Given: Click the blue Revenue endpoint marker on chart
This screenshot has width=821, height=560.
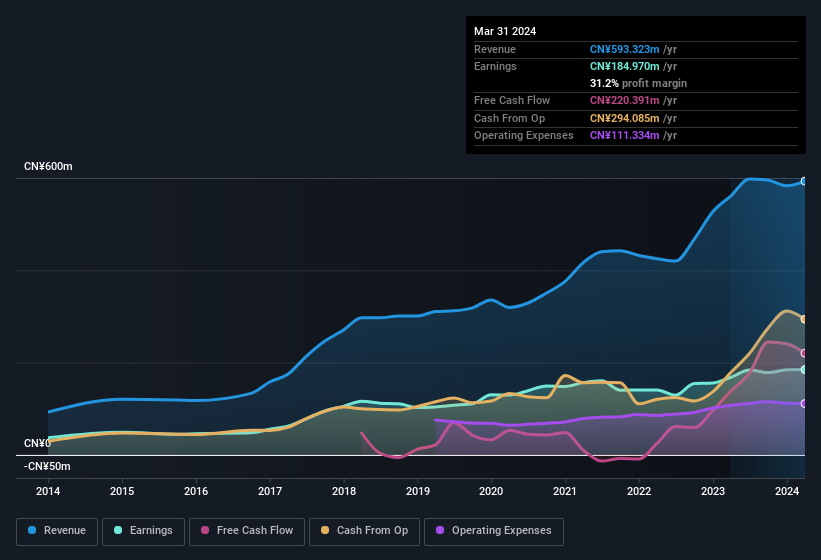Looking at the screenshot, I should (803, 181).
